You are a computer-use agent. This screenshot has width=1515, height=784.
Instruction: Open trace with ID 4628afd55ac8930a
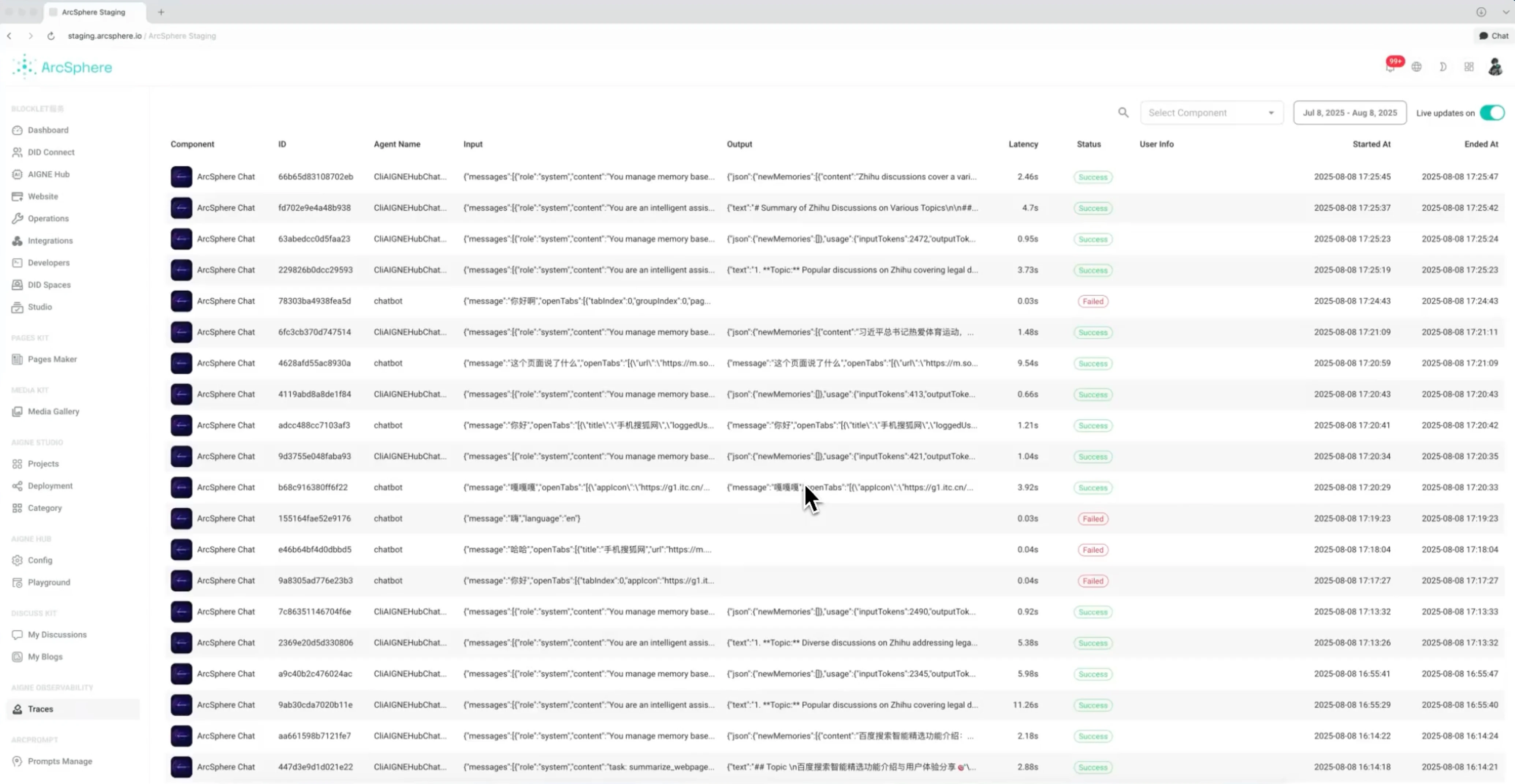pyautogui.click(x=834, y=363)
